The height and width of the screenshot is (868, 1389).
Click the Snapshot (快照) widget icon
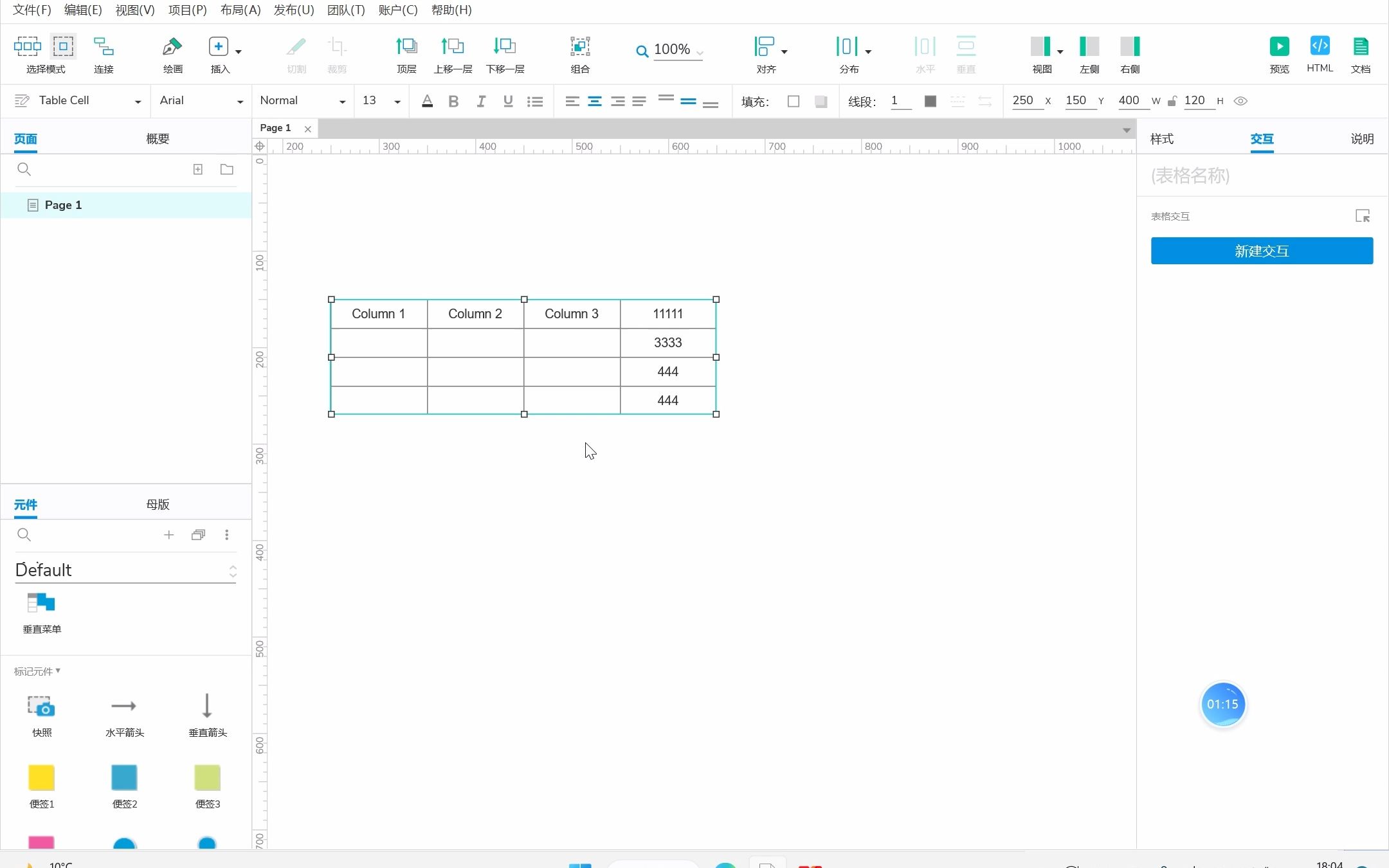pos(41,706)
